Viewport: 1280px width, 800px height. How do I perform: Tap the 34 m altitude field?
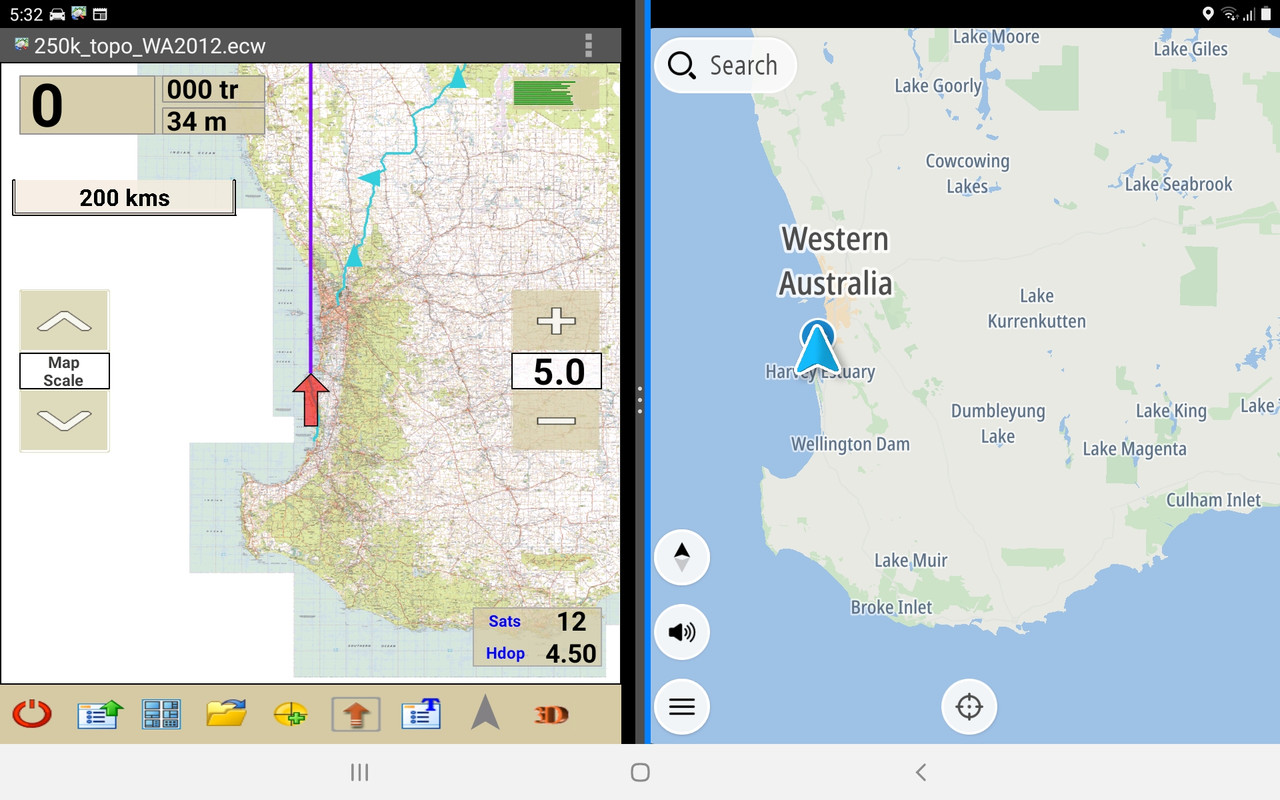(213, 121)
